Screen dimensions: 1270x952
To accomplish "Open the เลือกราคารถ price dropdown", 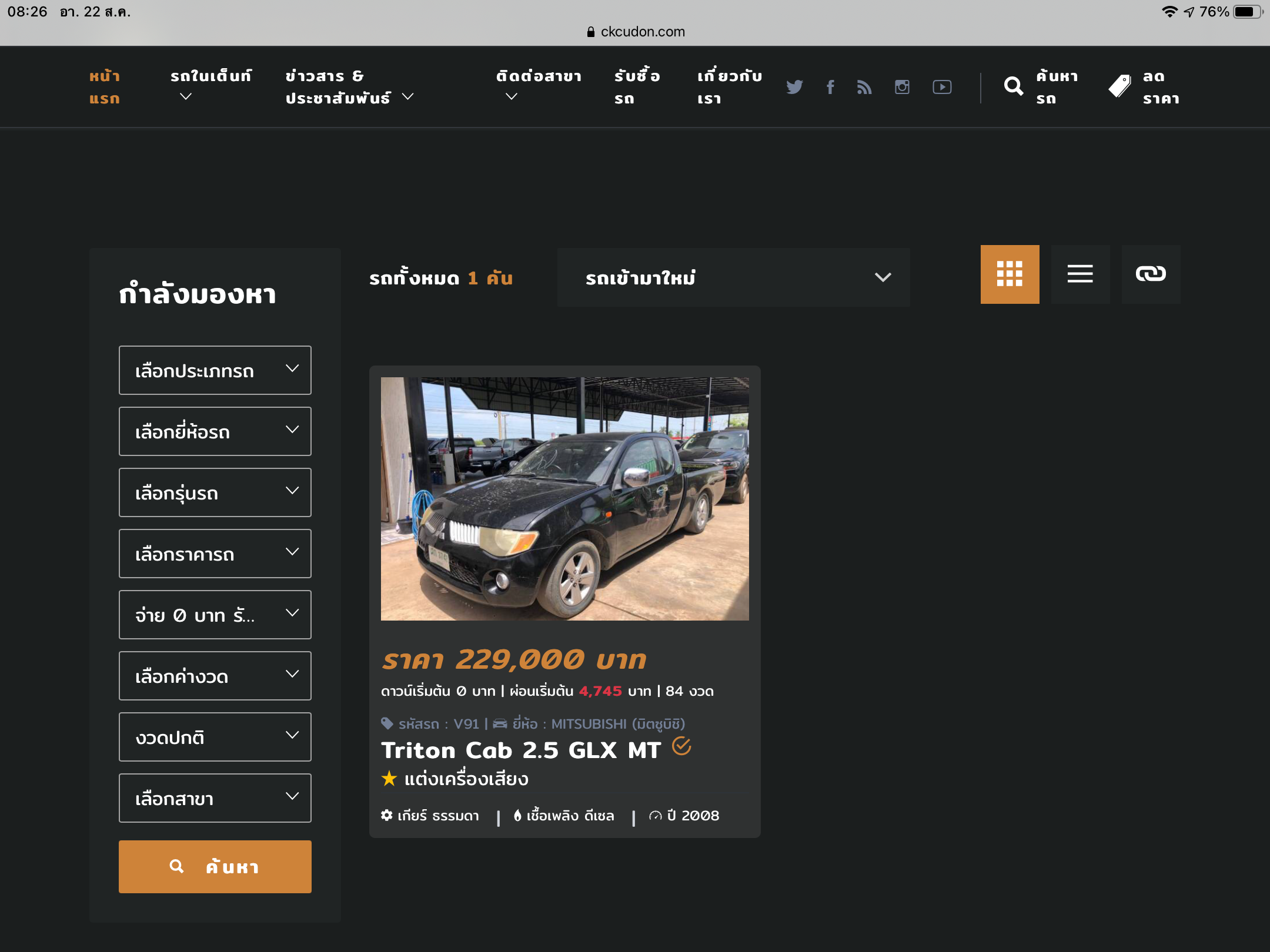I will tap(215, 554).
